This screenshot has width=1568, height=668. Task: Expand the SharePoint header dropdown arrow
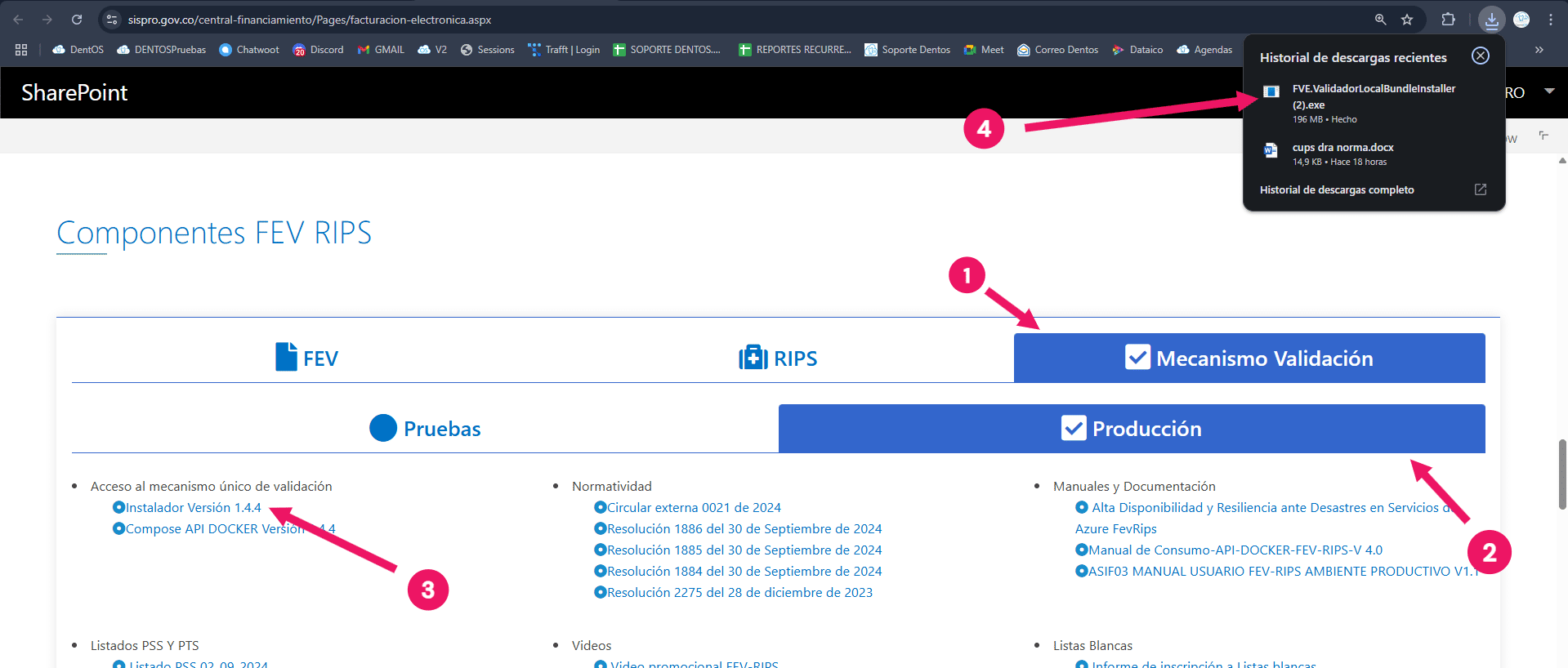[x=1549, y=91]
